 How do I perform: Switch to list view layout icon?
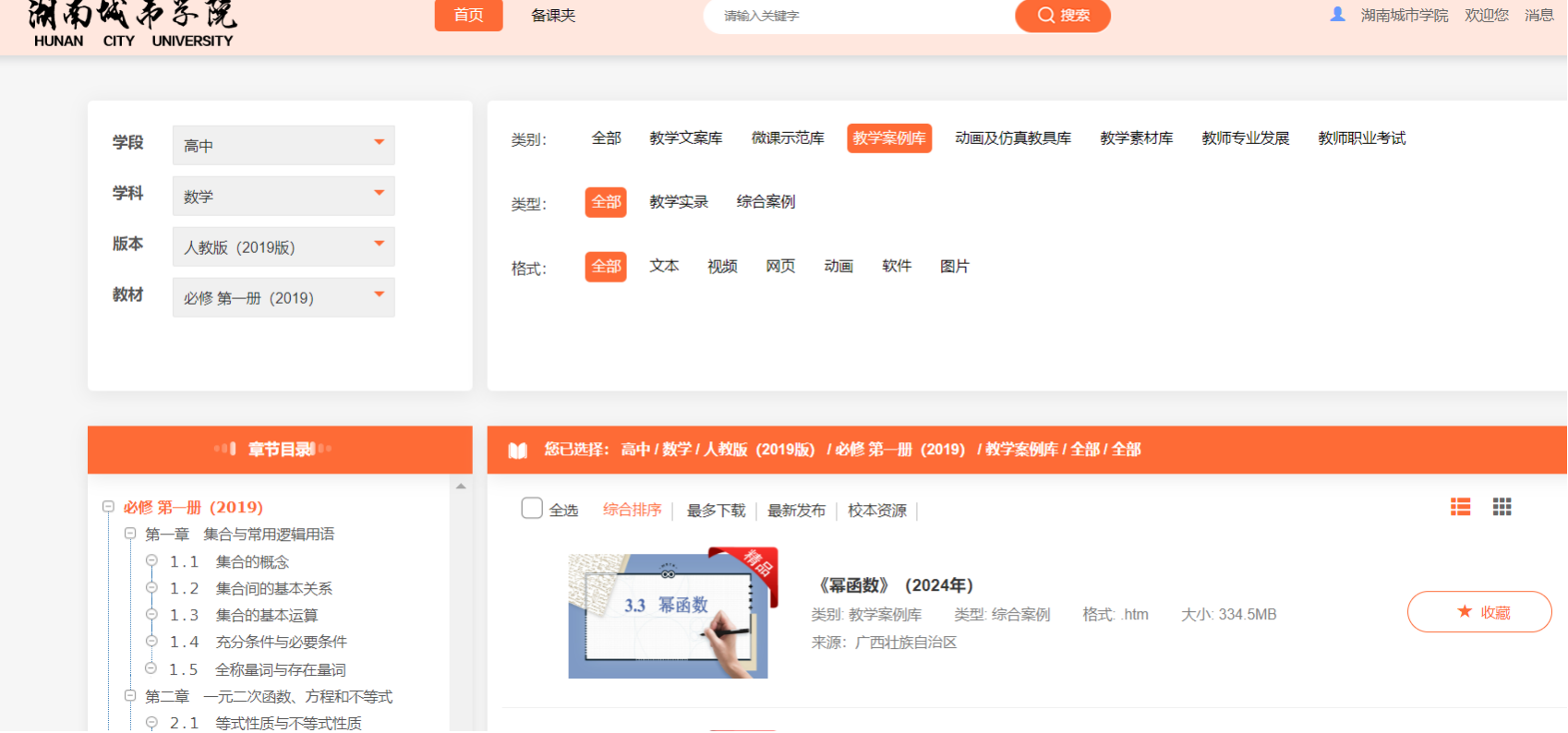tap(1460, 507)
